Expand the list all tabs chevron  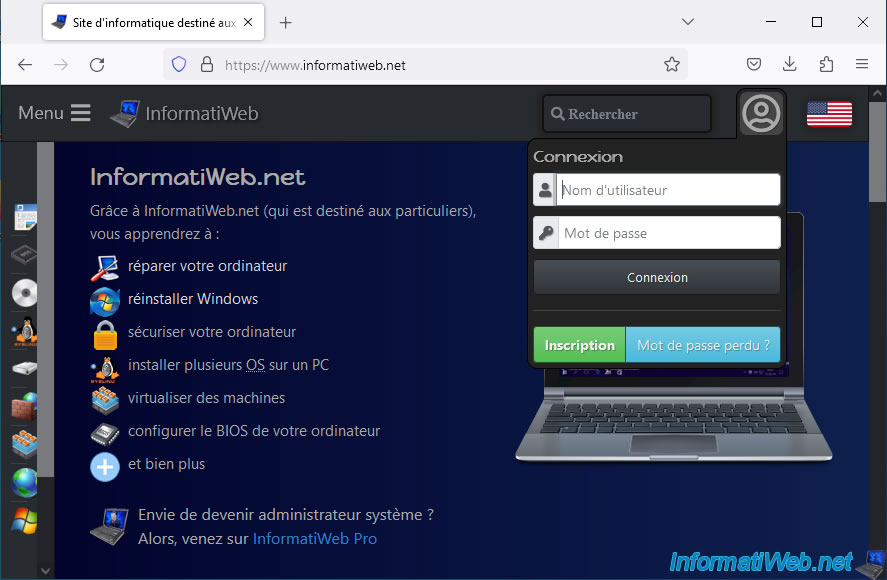click(x=688, y=22)
